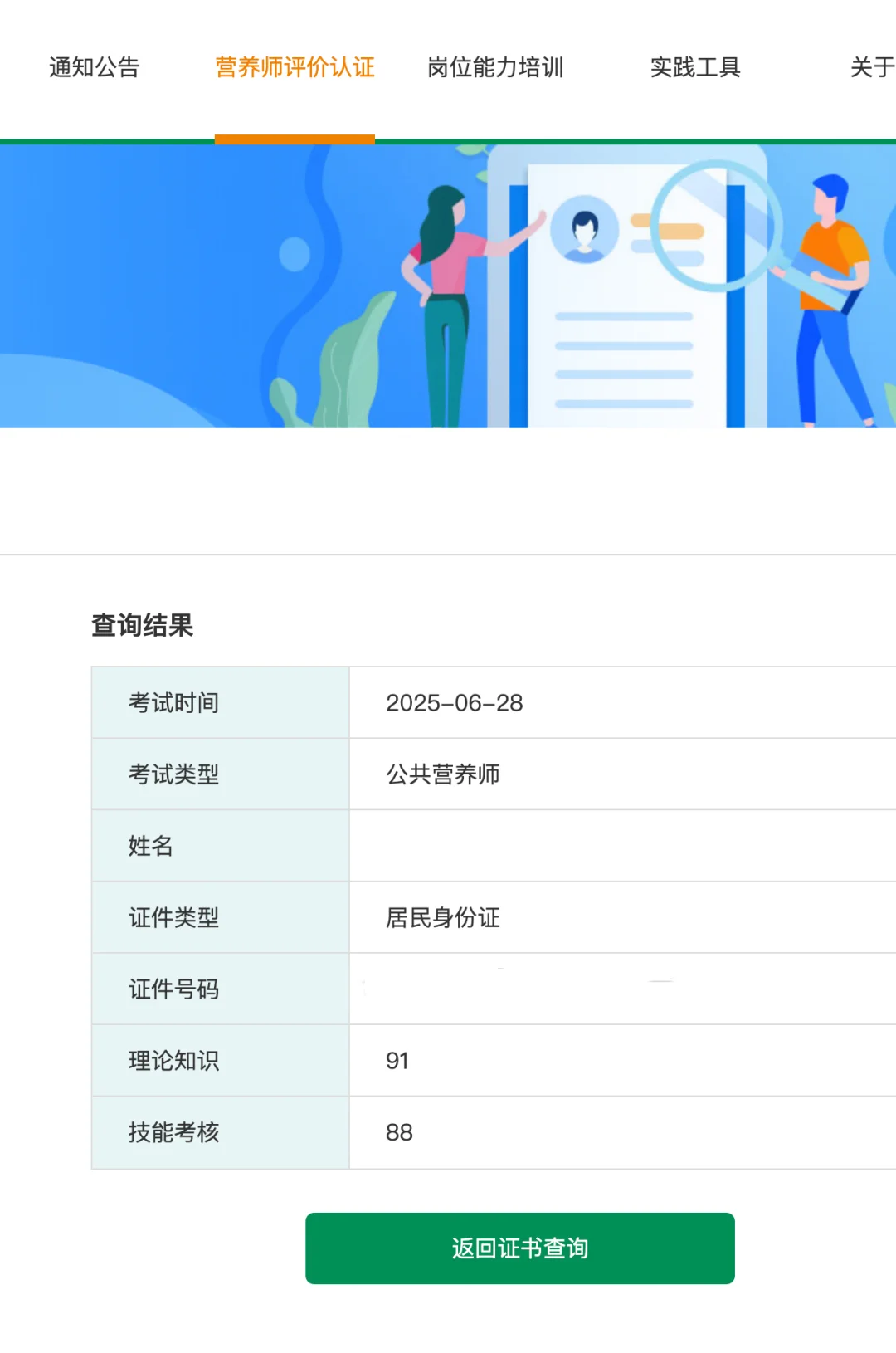Image resolution: width=896 pixels, height=1353 pixels.
Task: Open the partially visible 关于 menu item
Action: 873,67
